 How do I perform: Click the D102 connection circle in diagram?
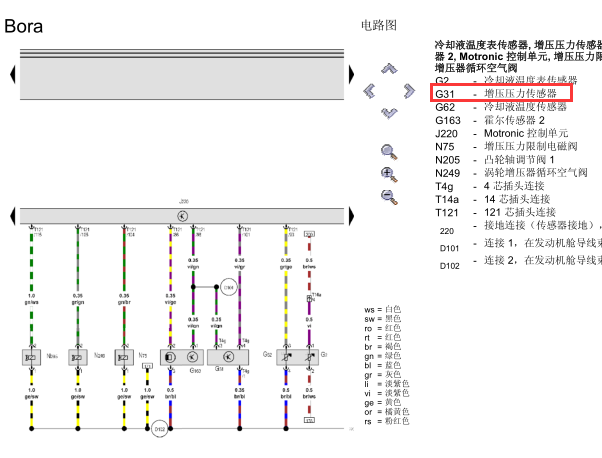tap(159, 429)
